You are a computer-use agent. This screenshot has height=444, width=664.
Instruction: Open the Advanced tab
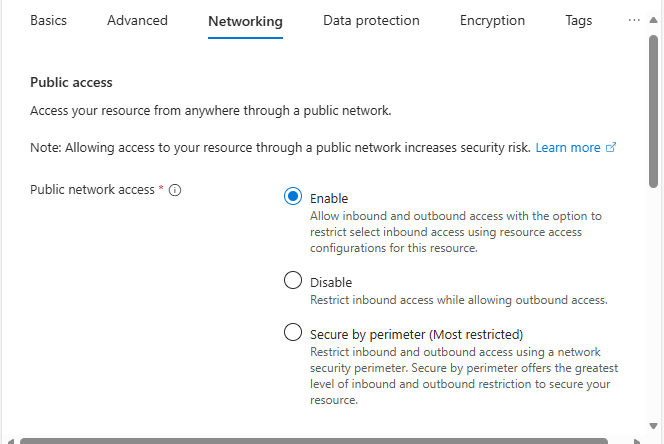(137, 20)
